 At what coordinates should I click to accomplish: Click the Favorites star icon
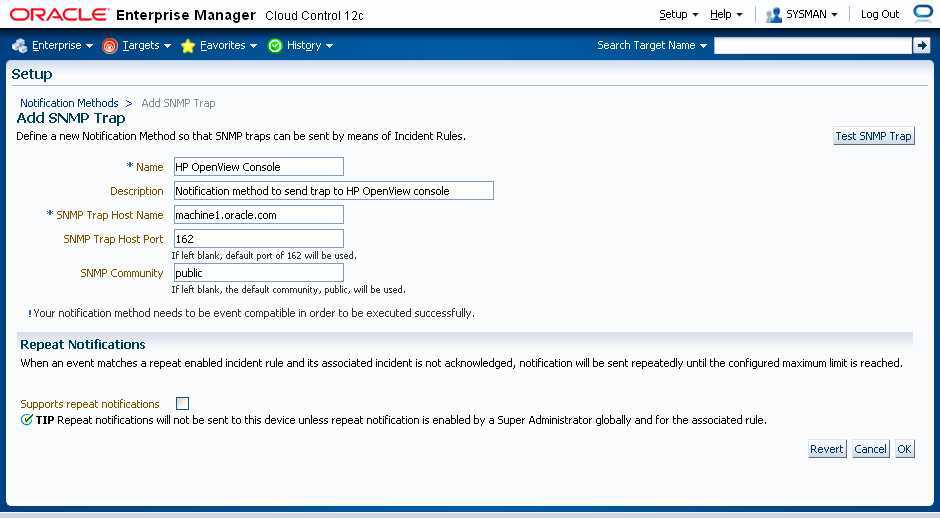coord(188,46)
